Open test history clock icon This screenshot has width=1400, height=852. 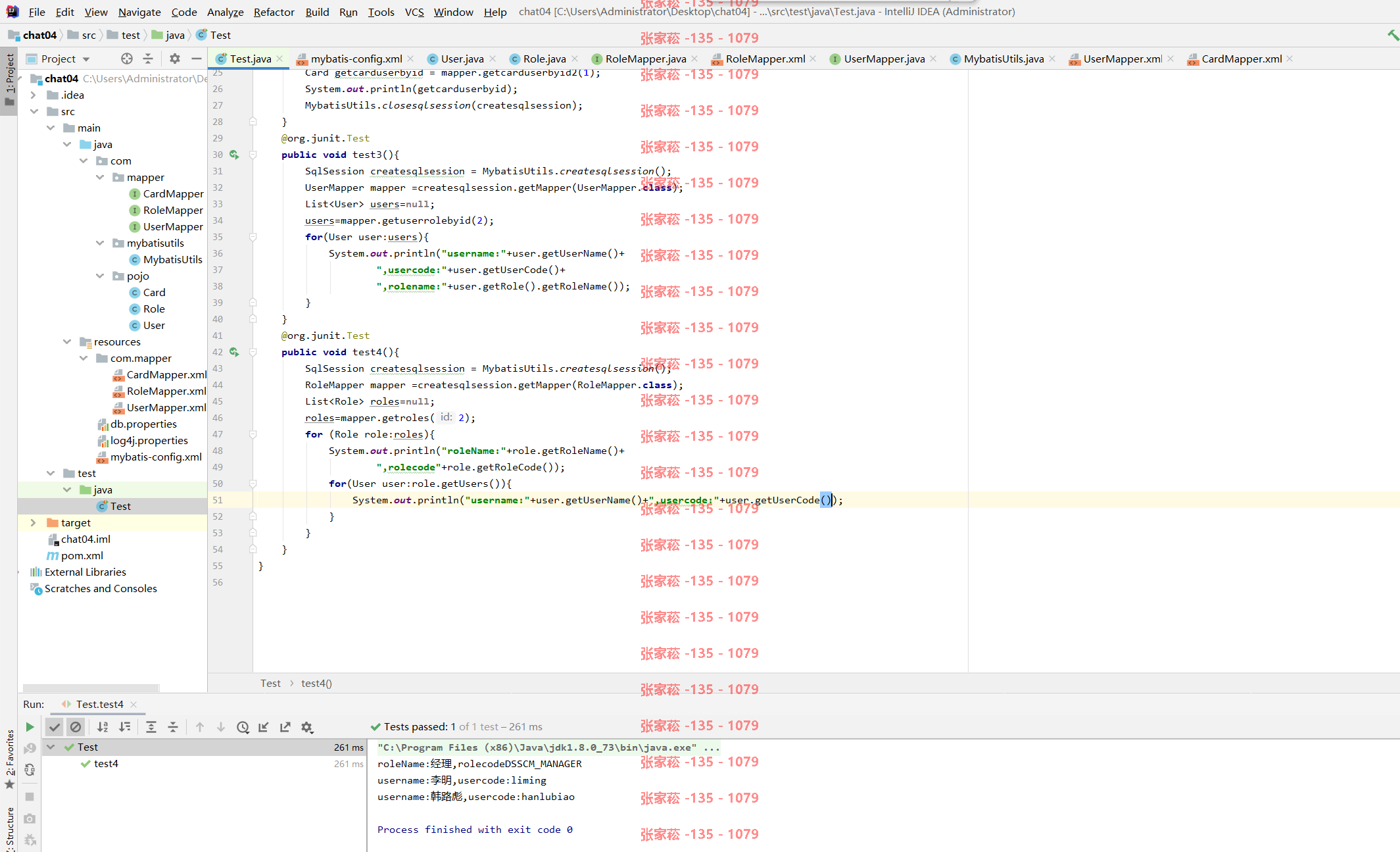(243, 727)
